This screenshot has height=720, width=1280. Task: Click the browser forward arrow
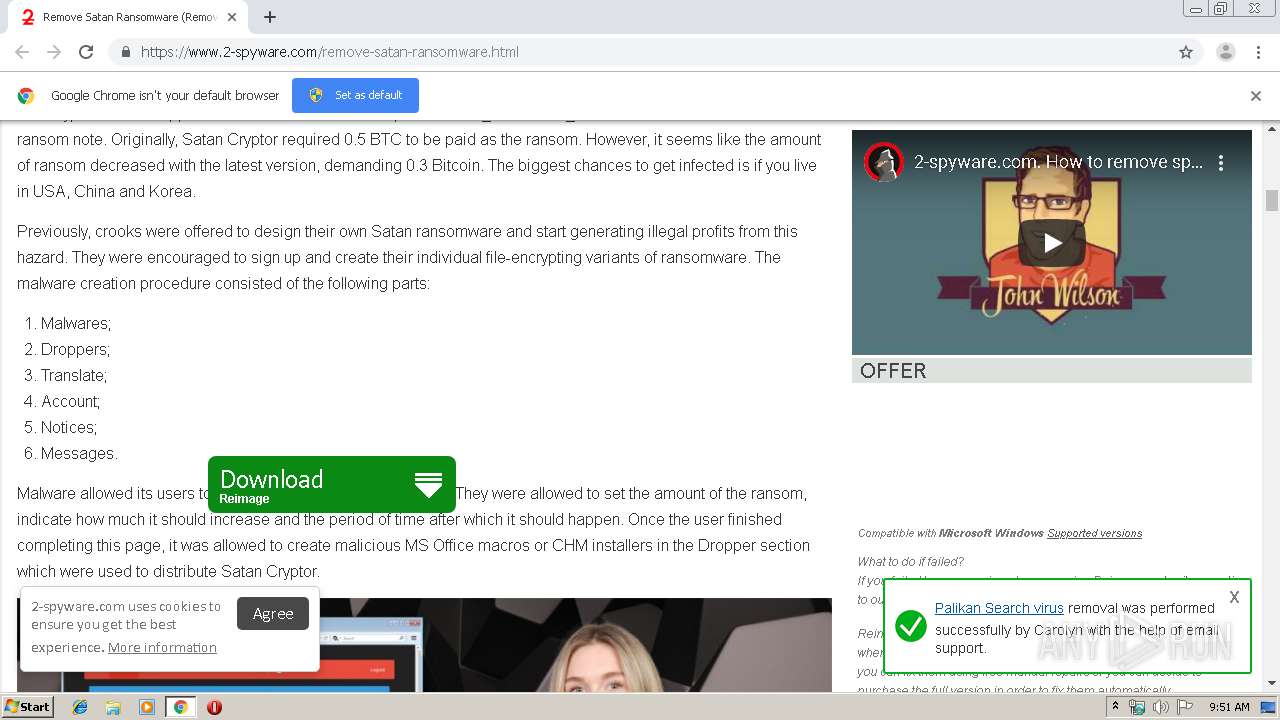(54, 52)
